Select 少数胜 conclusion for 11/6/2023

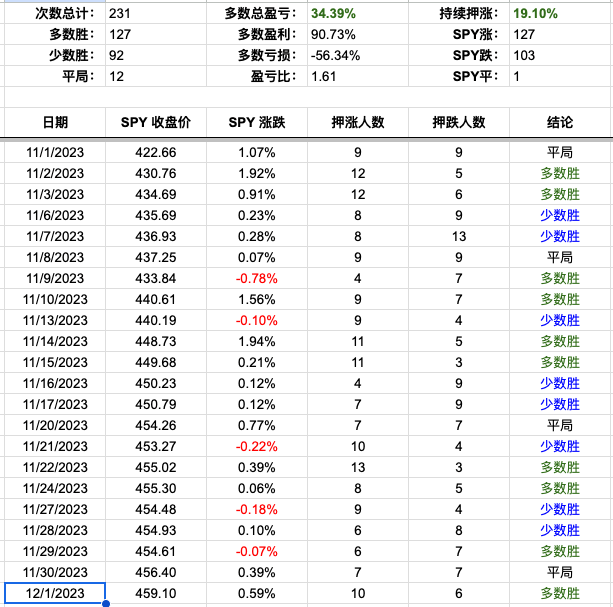coord(560,215)
